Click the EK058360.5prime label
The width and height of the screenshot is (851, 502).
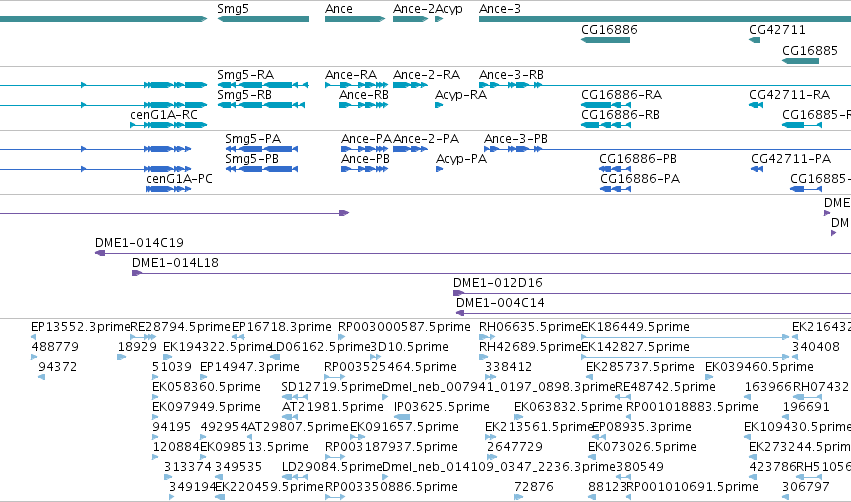pyautogui.click(x=206, y=387)
